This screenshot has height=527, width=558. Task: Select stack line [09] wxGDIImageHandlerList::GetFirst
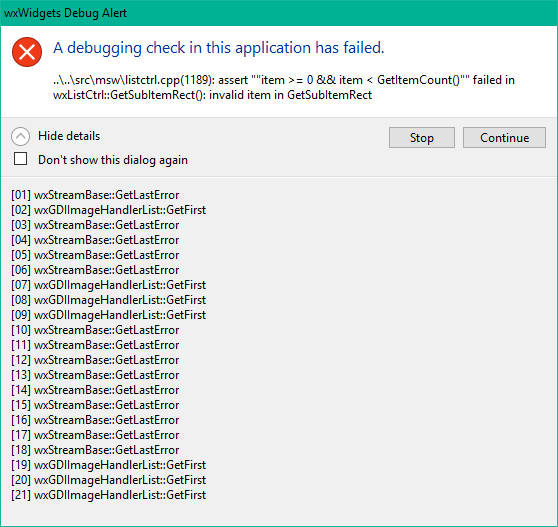click(109, 315)
